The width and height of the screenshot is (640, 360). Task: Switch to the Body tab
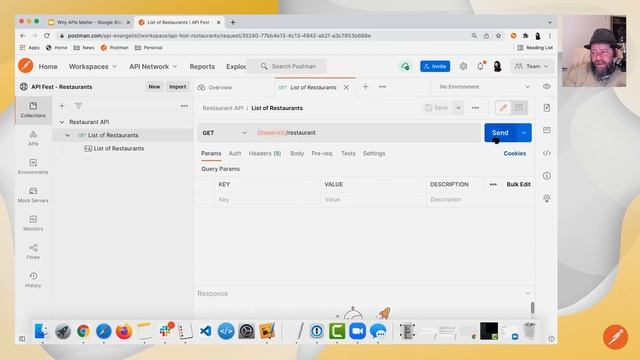(297, 153)
